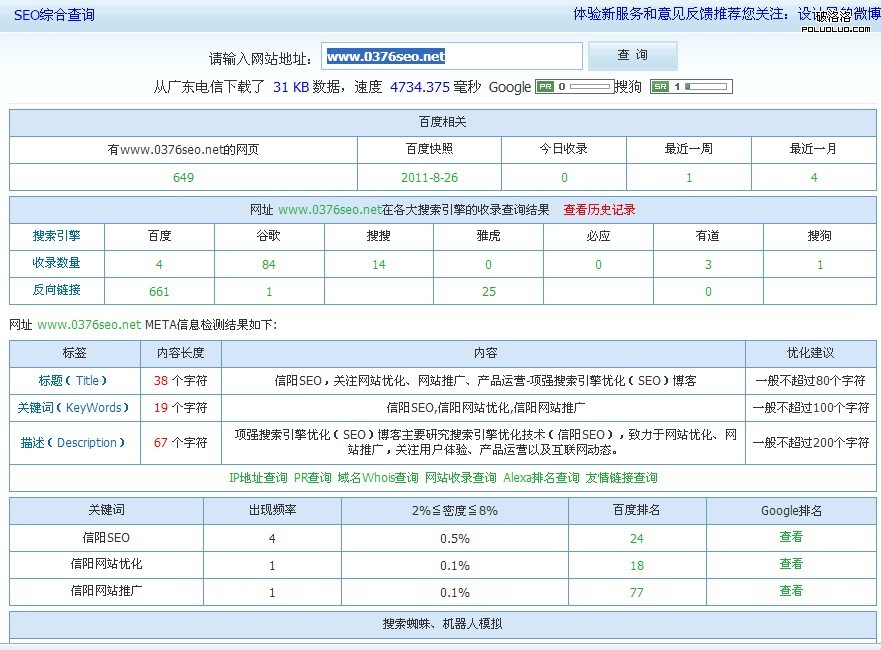Open the 域名Whois查询 link
Viewport: 881px width, 650px height.
coord(378,478)
